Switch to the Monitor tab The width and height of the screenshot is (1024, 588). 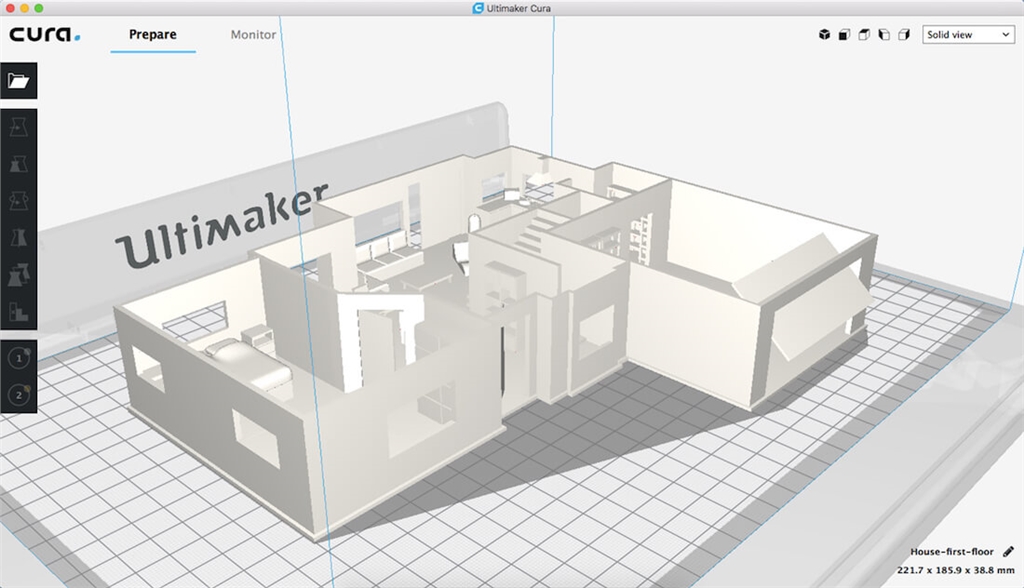click(253, 35)
